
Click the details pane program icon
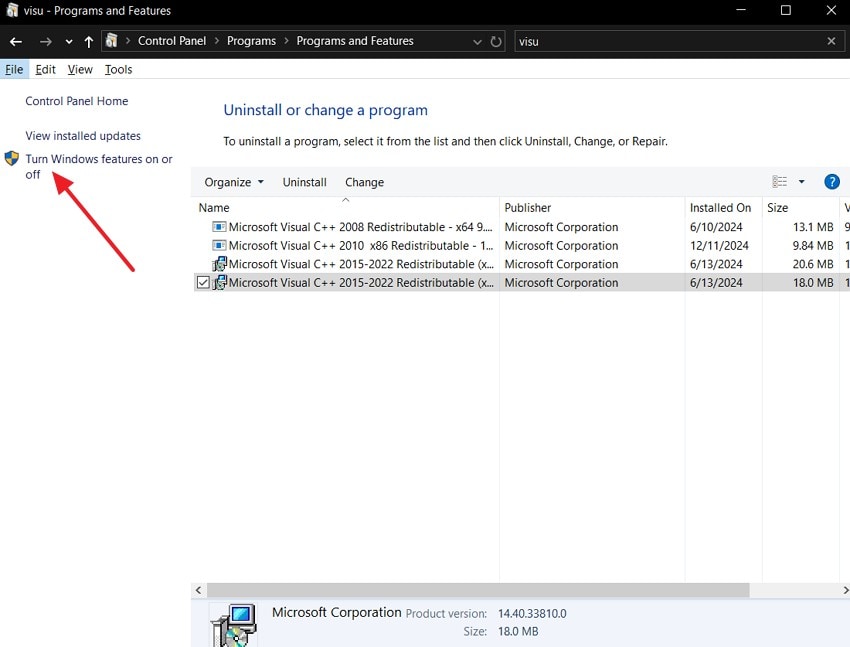(234, 625)
